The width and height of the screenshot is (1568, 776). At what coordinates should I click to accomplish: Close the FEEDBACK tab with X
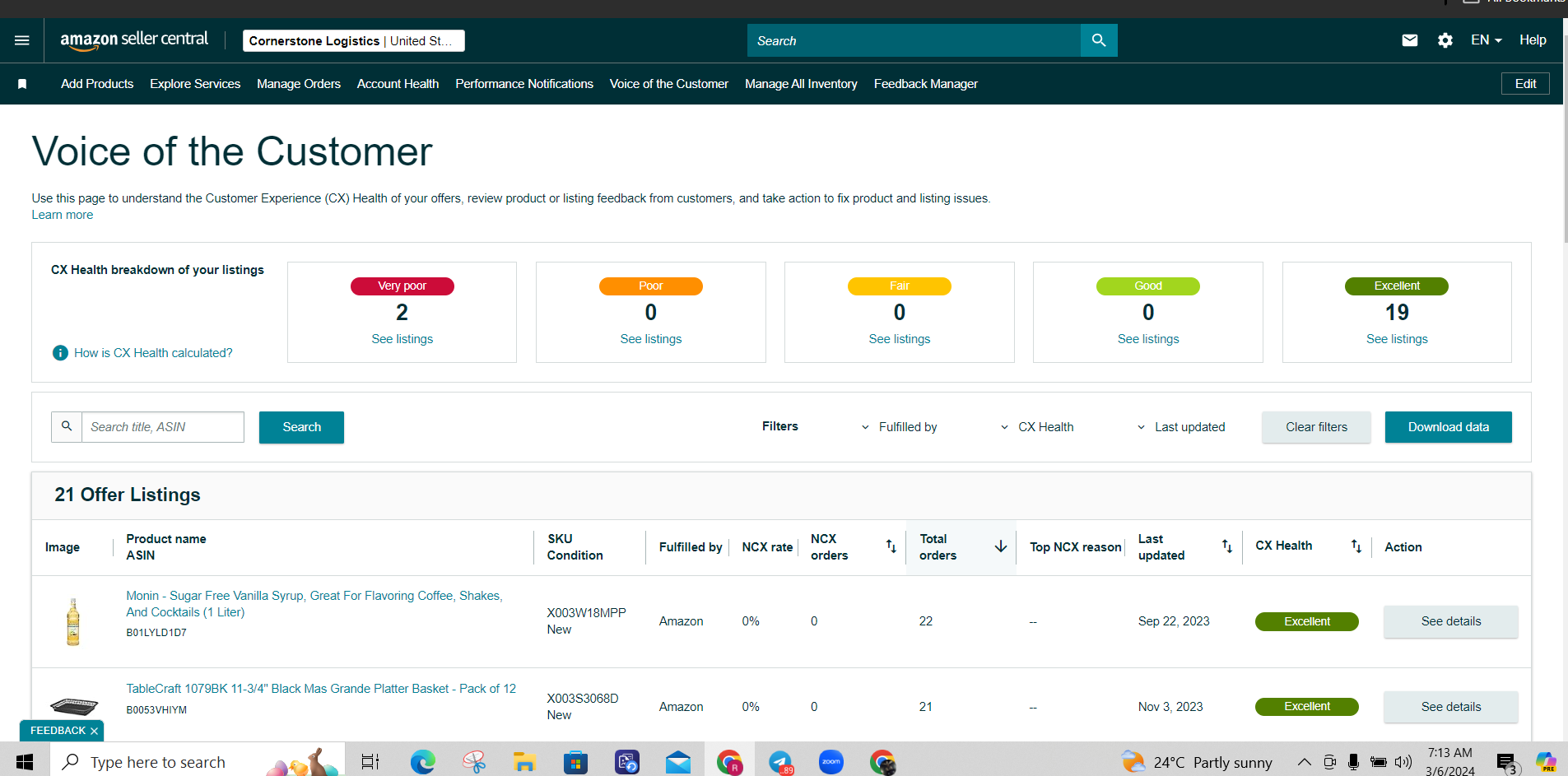[95, 731]
